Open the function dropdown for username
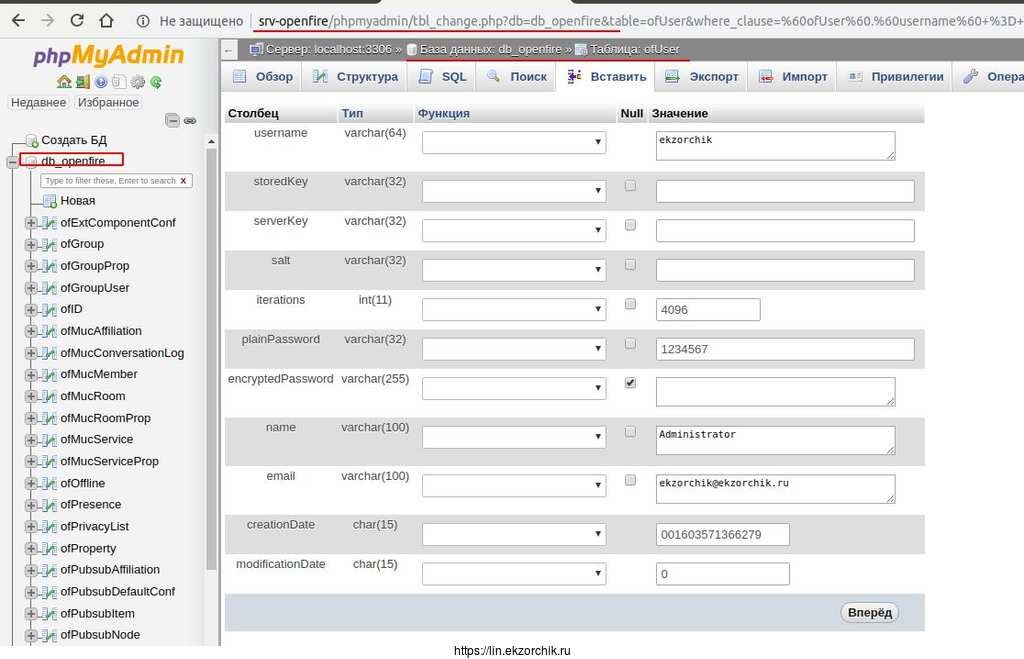The height and width of the screenshot is (659, 1024). [514, 143]
